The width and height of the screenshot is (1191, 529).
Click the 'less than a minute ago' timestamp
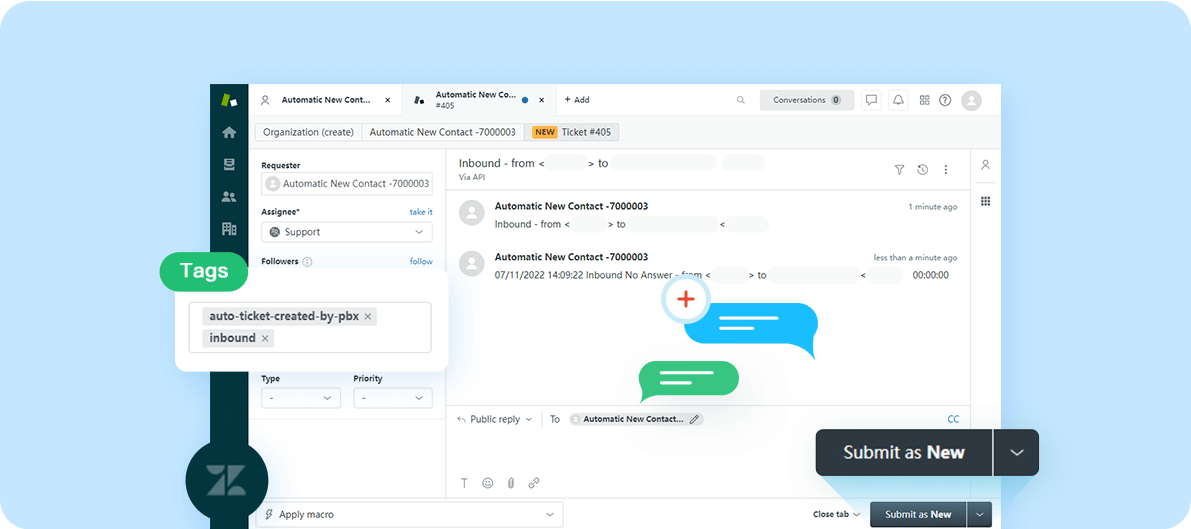click(915, 258)
